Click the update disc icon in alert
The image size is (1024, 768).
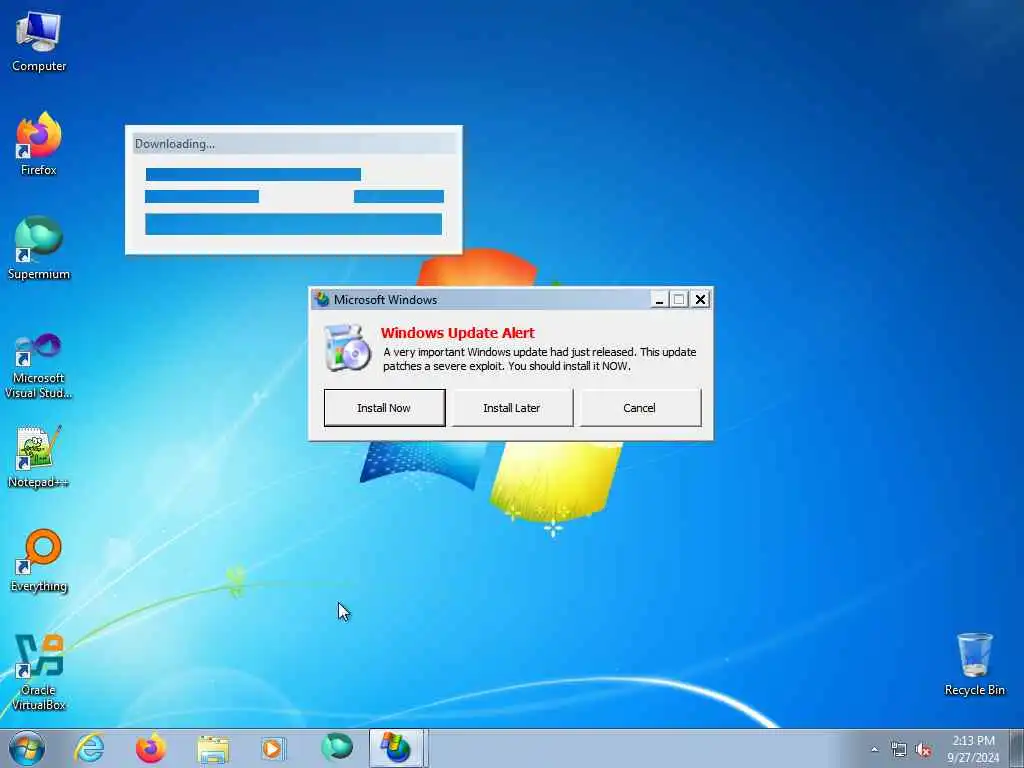347,347
